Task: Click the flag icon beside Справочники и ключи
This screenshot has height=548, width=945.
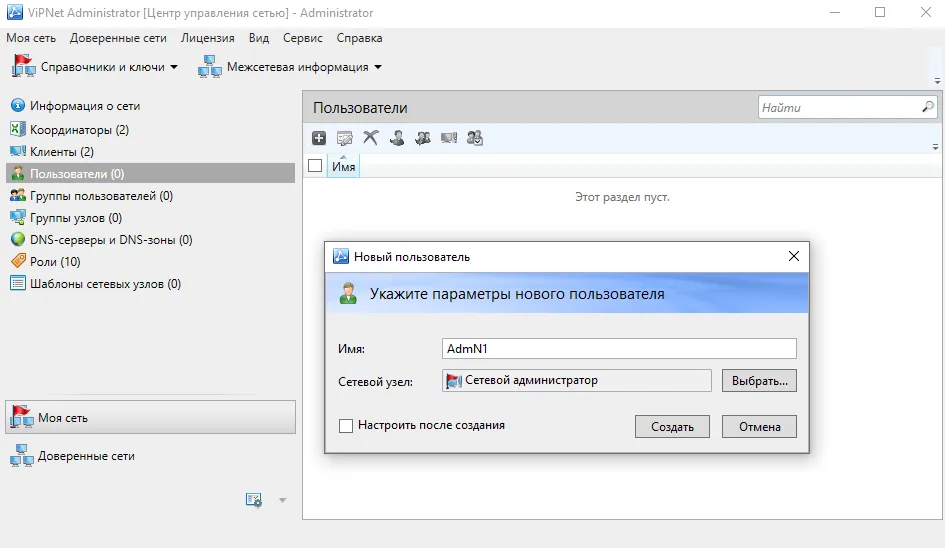Action: pos(24,66)
